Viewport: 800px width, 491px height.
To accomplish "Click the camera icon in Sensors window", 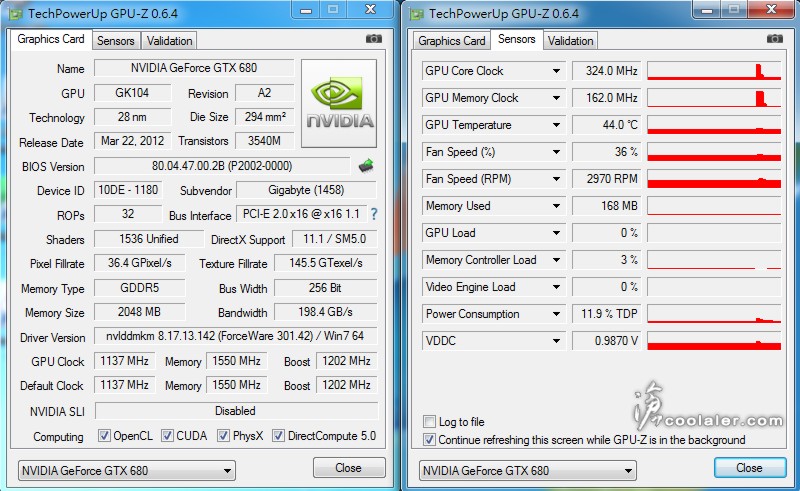I will tap(774, 39).
